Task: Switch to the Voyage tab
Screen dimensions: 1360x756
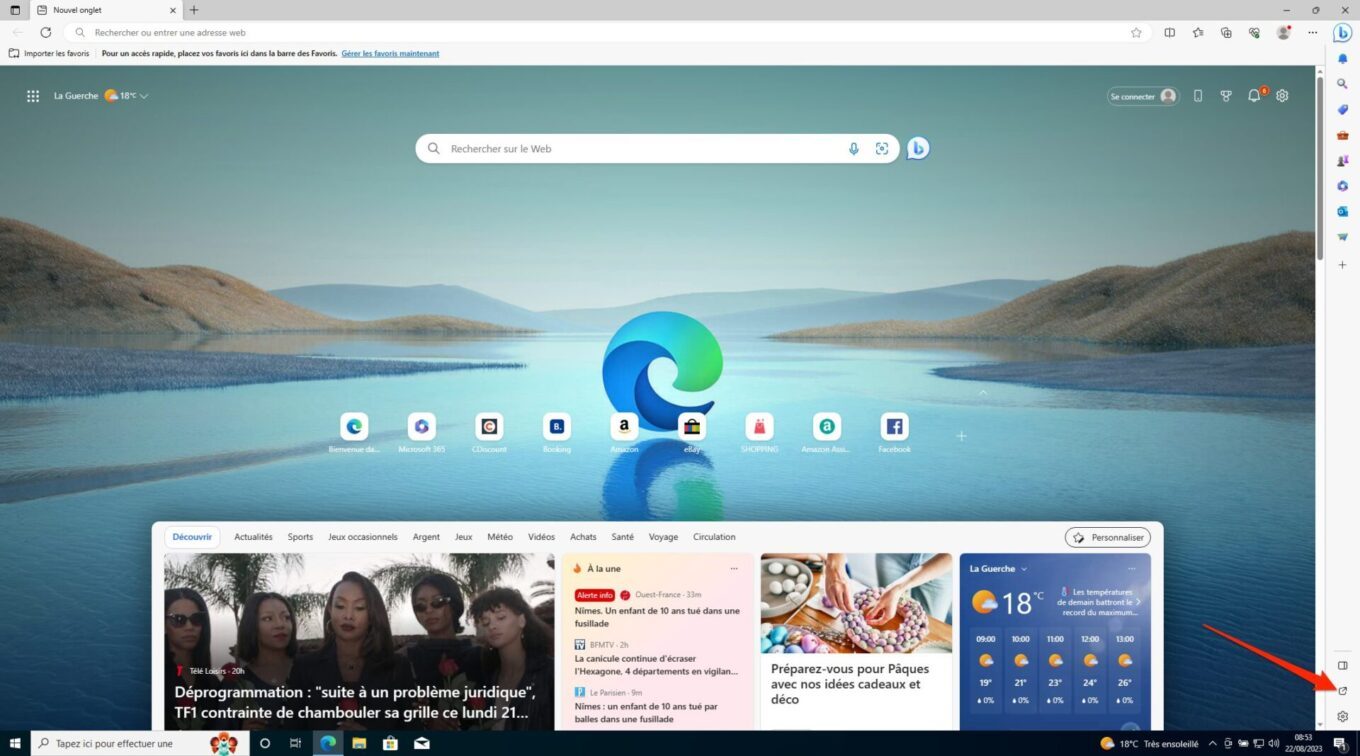Action: [663, 537]
